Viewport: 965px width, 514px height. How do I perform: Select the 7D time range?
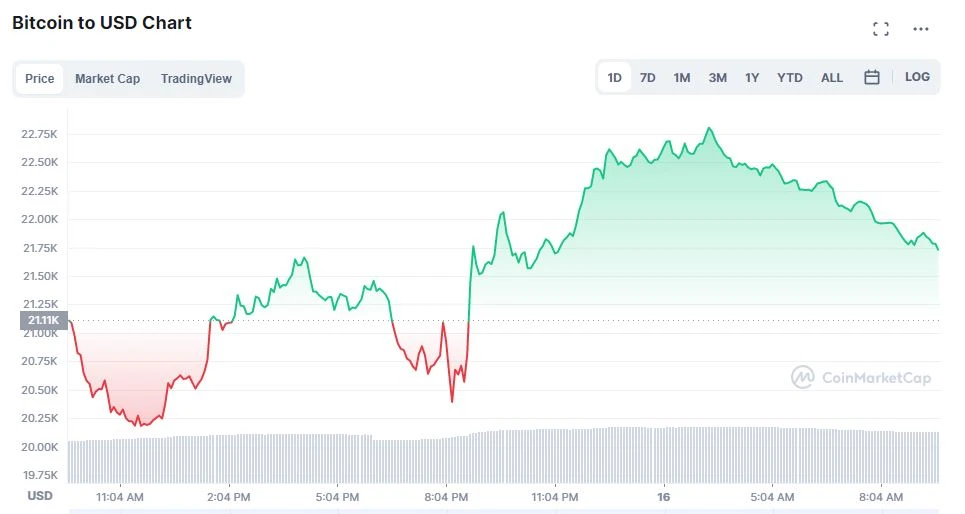click(x=648, y=77)
